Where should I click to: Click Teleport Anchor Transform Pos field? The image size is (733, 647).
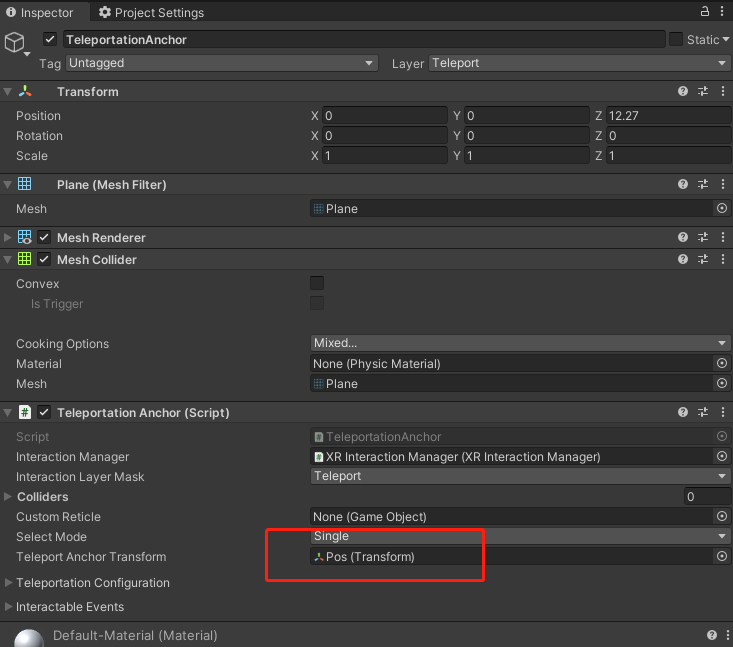click(512, 557)
